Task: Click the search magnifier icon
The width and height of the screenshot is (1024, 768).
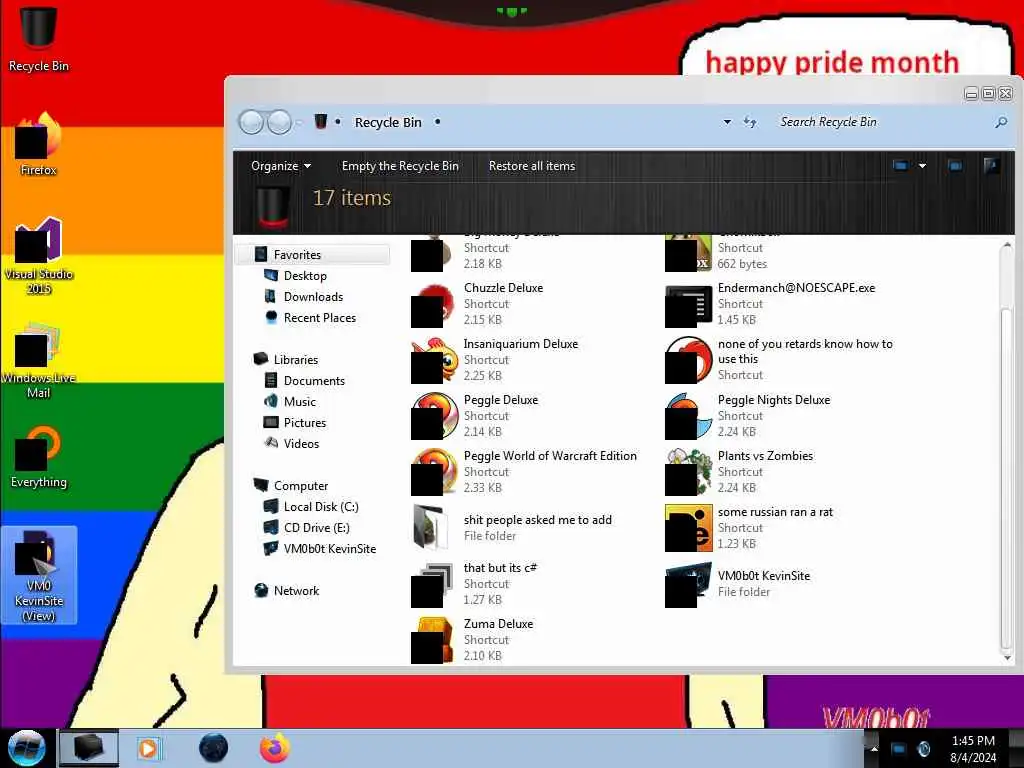Action: coord(1000,122)
